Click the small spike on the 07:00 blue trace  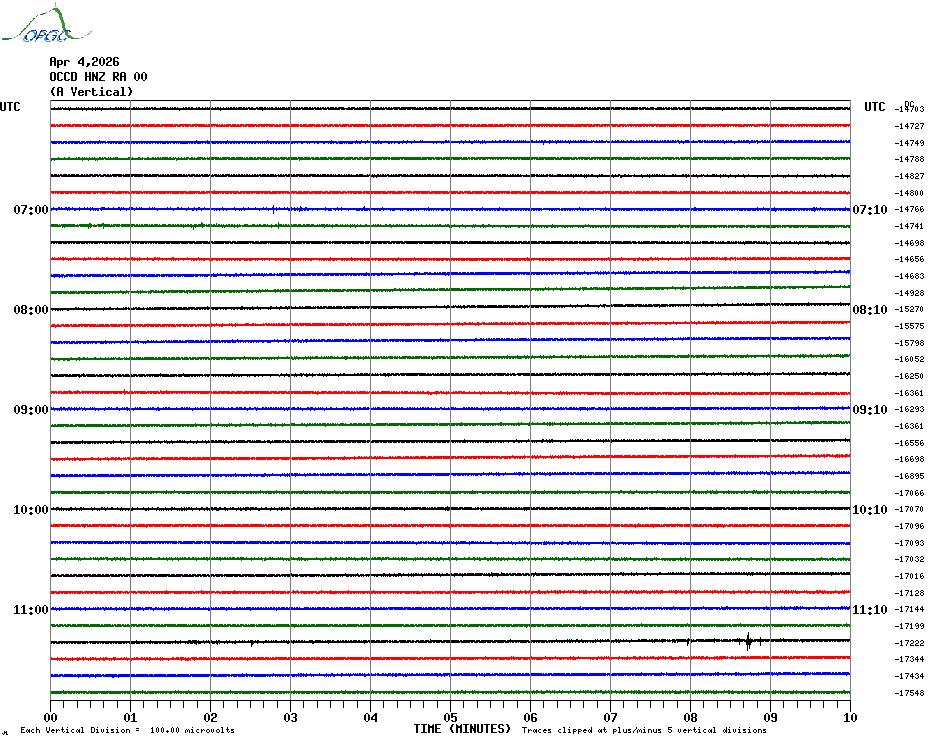[x=273, y=209]
